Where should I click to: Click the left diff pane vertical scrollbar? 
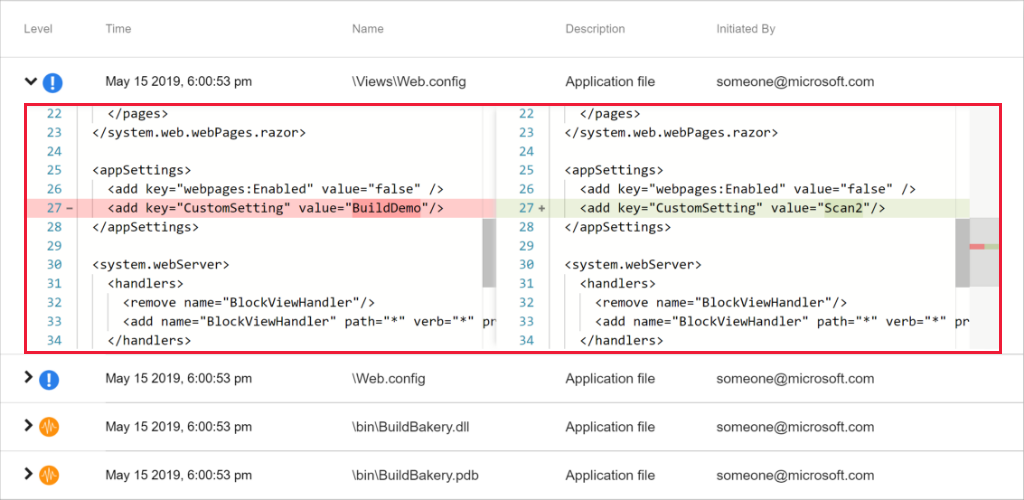(488, 252)
